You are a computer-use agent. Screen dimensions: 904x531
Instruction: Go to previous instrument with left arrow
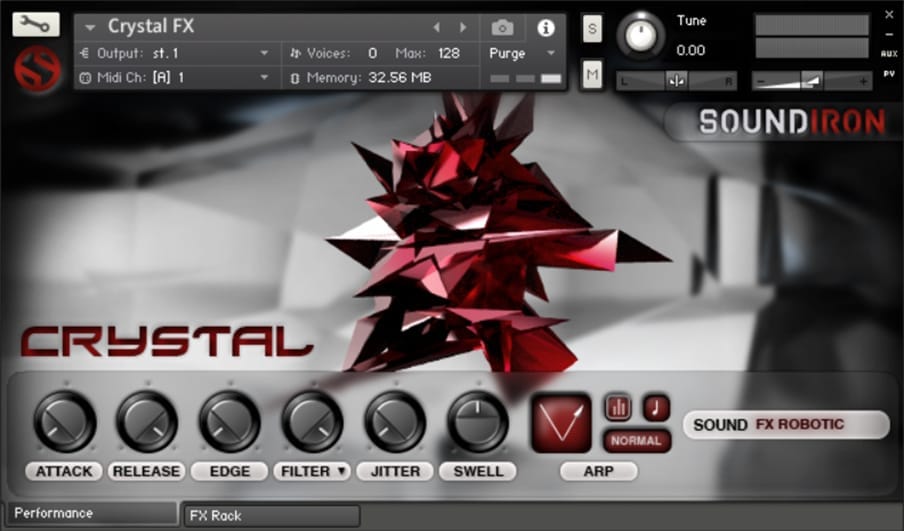tap(436, 27)
